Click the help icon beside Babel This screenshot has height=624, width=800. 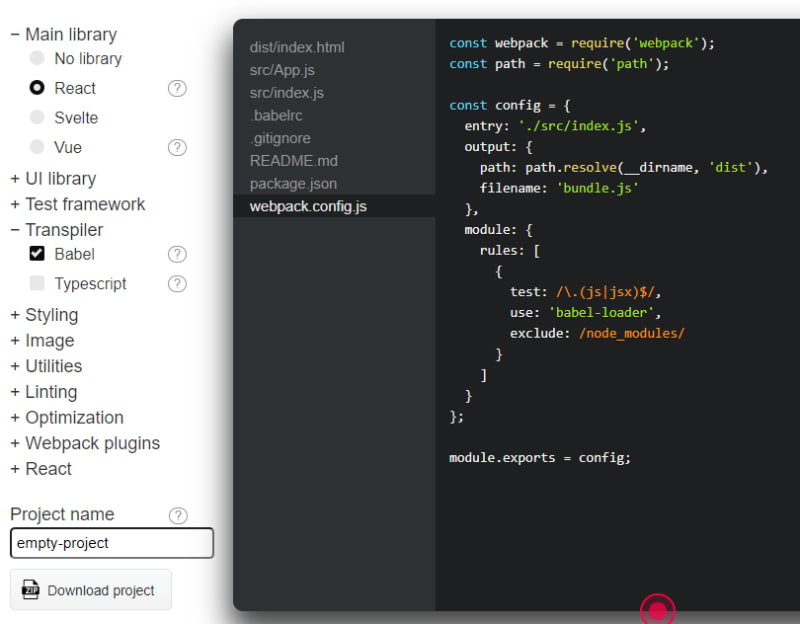(177, 254)
